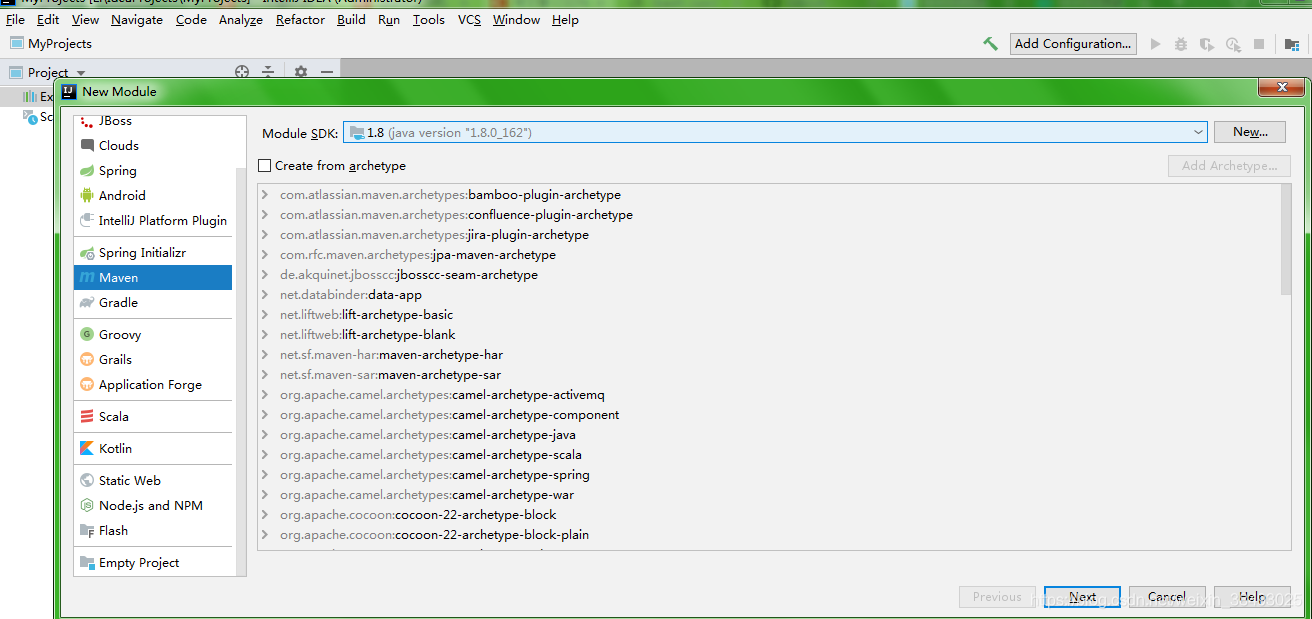Click the Build hammer icon in toolbar
This screenshot has height=619, width=1312.
pos(990,44)
